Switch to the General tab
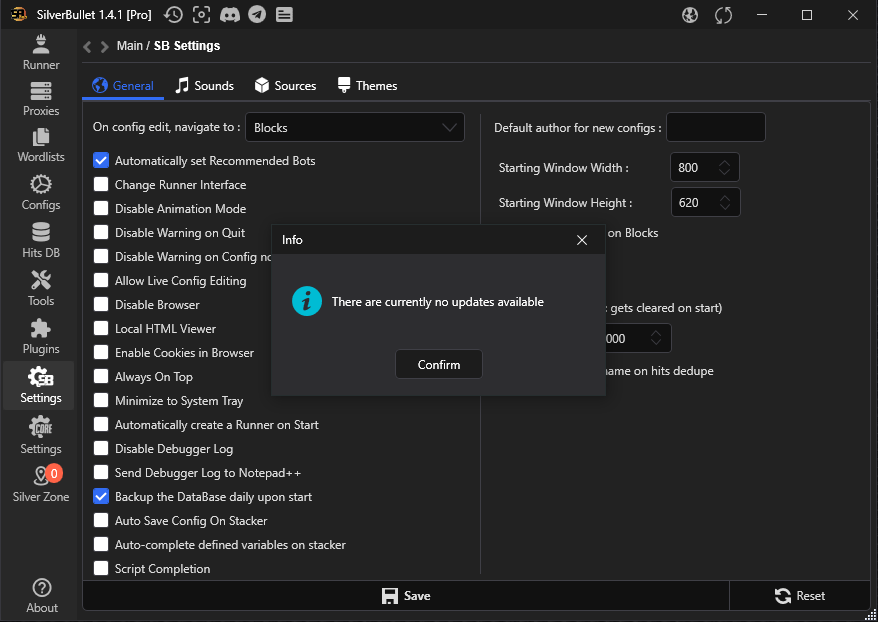Viewport: 878px width, 622px height. coord(123,86)
